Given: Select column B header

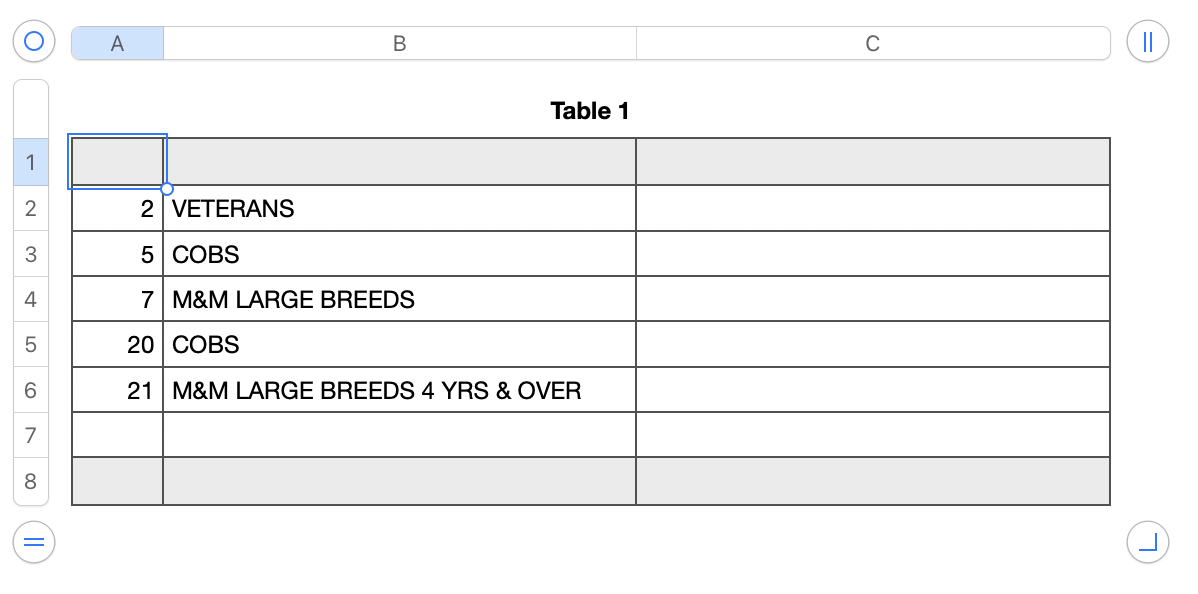Looking at the screenshot, I should (399, 44).
